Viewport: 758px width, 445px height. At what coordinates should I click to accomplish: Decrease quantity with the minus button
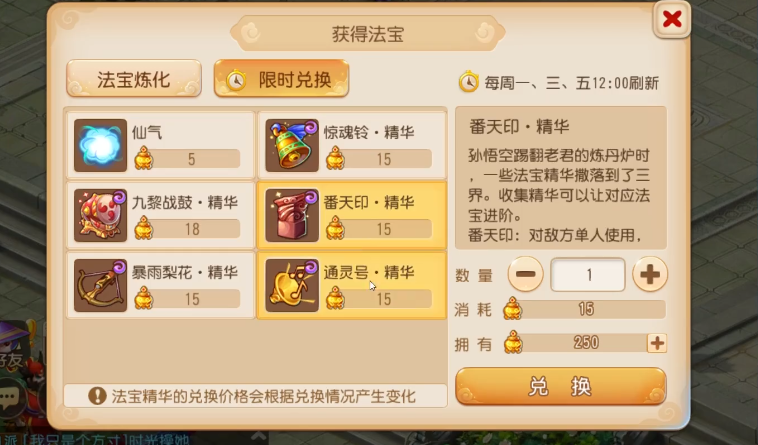pyautogui.click(x=525, y=274)
